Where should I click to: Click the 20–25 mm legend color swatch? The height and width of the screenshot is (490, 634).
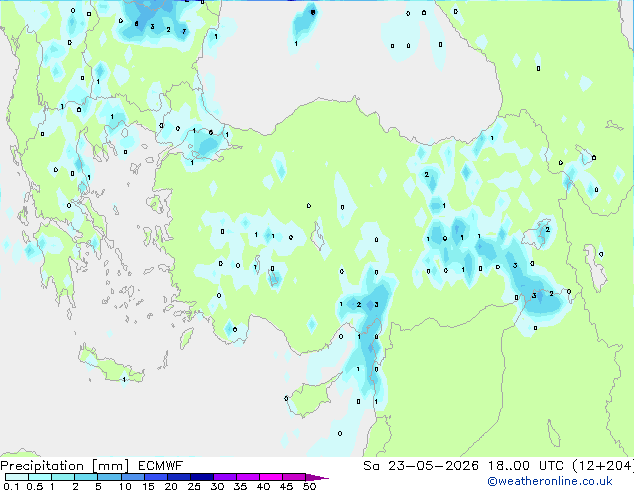(x=179, y=477)
